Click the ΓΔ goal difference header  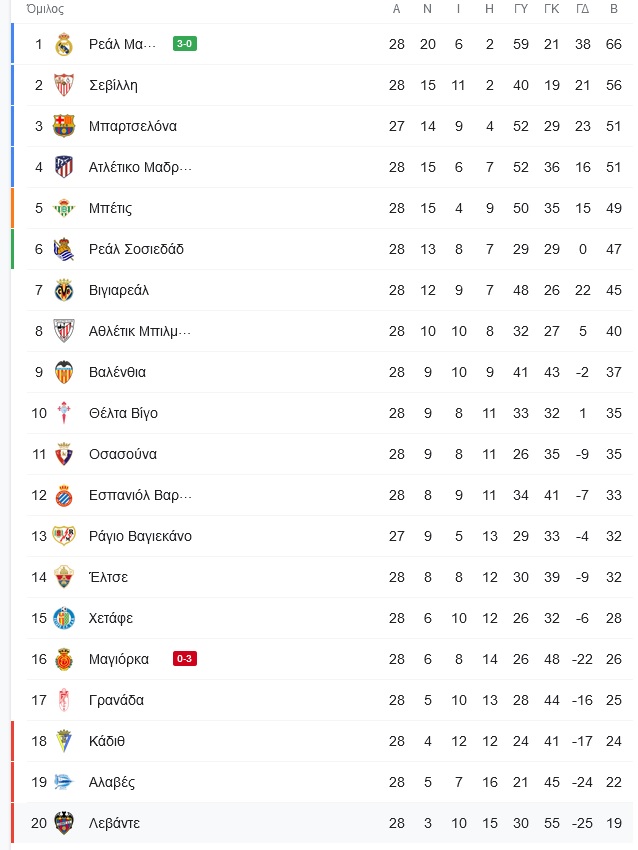(583, 9)
